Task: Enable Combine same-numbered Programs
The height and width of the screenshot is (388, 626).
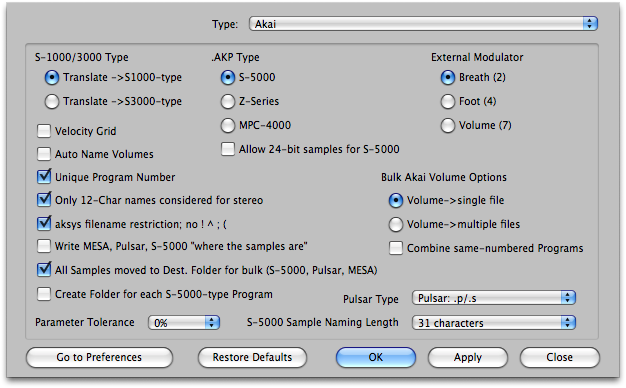Action: pos(396,248)
